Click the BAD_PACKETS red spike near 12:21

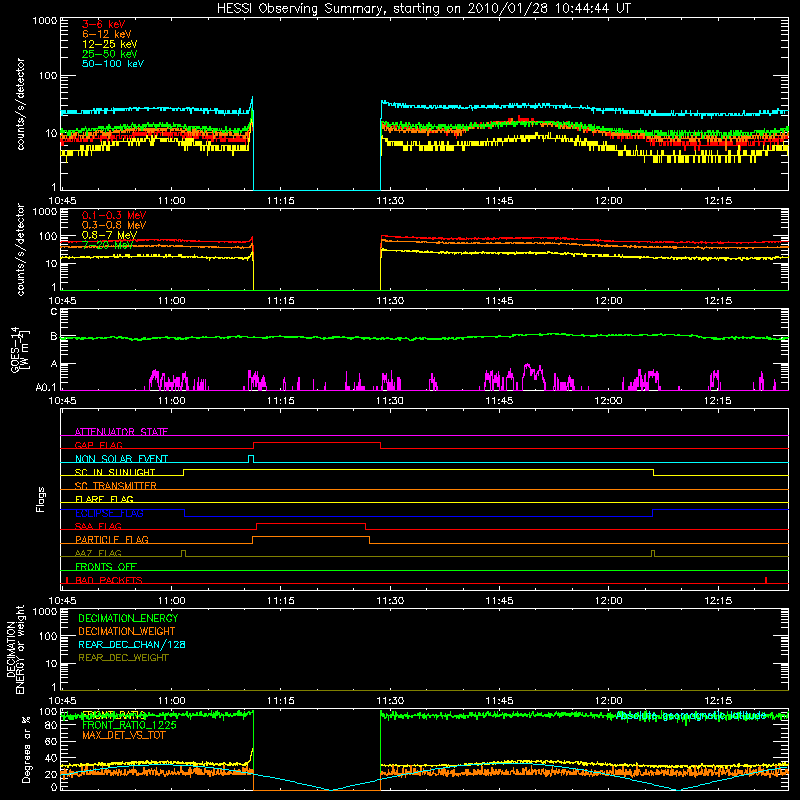pyautogui.click(x=766, y=580)
